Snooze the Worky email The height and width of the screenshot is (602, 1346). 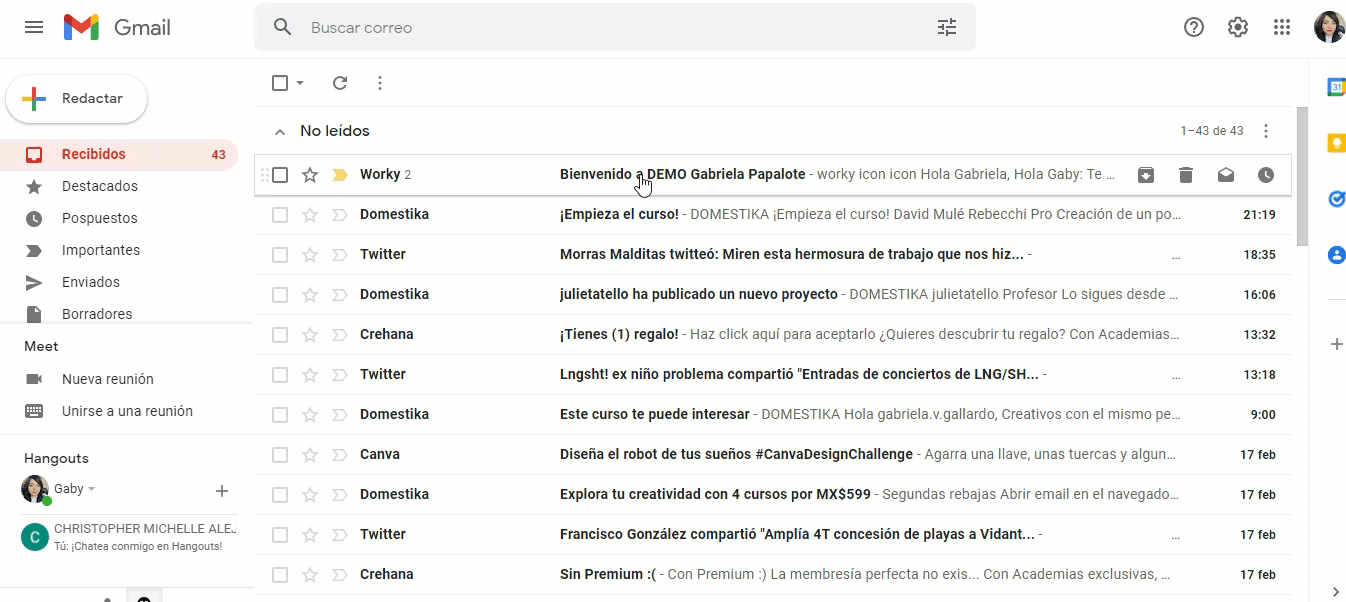1266,175
